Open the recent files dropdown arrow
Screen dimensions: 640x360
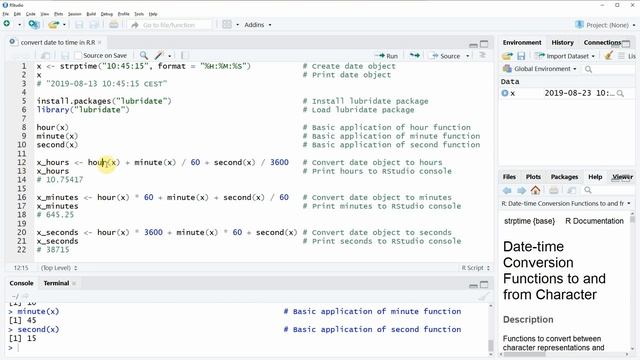point(64,25)
